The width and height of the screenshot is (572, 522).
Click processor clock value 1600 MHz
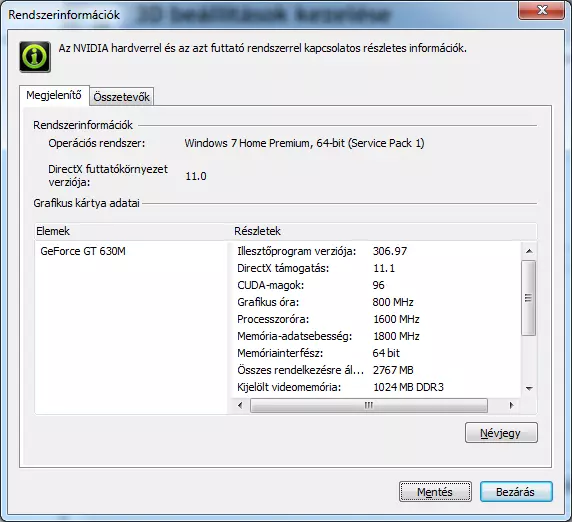396,319
